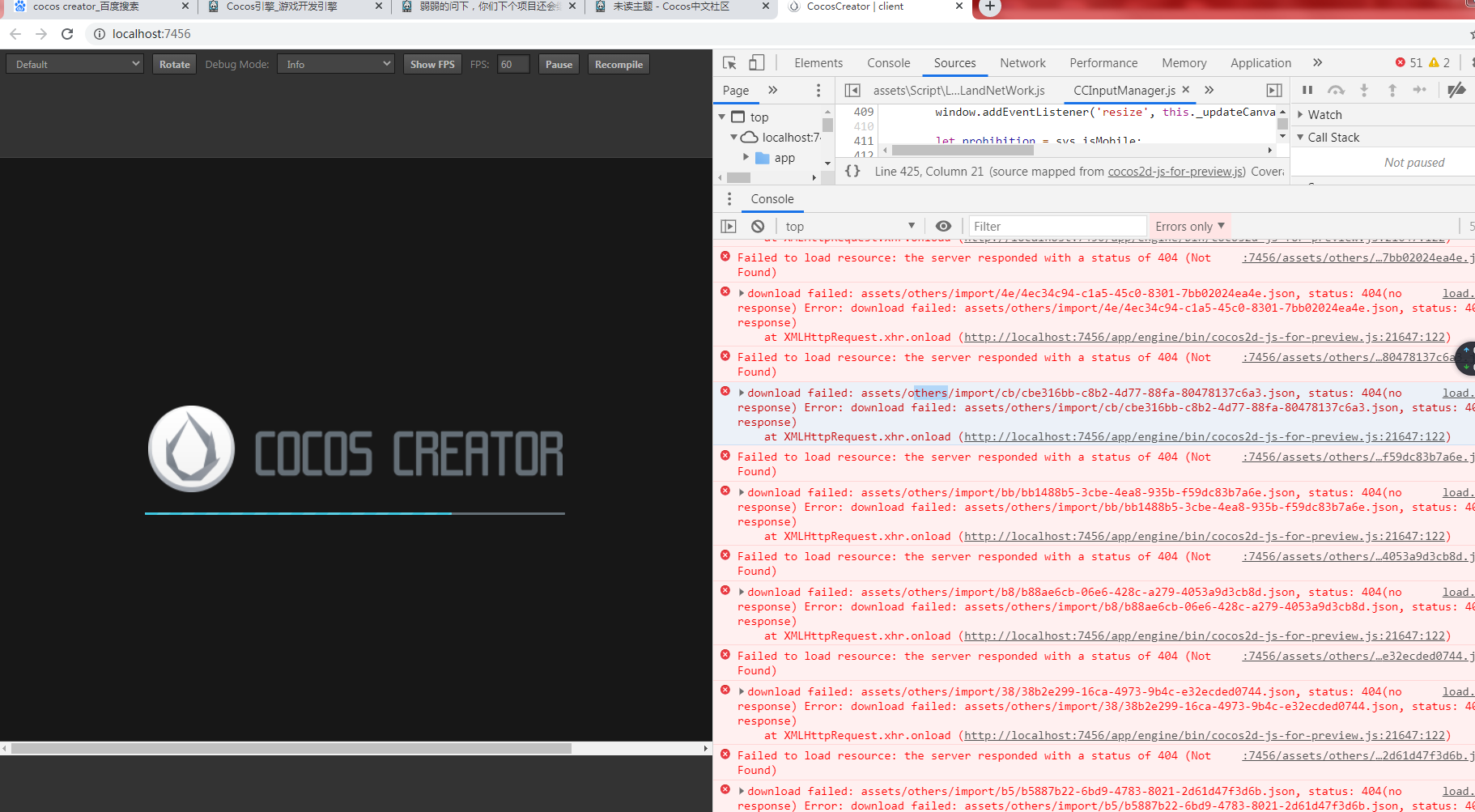Open the cocos2d-js-for-preview.js source map link

[1175, 172]
